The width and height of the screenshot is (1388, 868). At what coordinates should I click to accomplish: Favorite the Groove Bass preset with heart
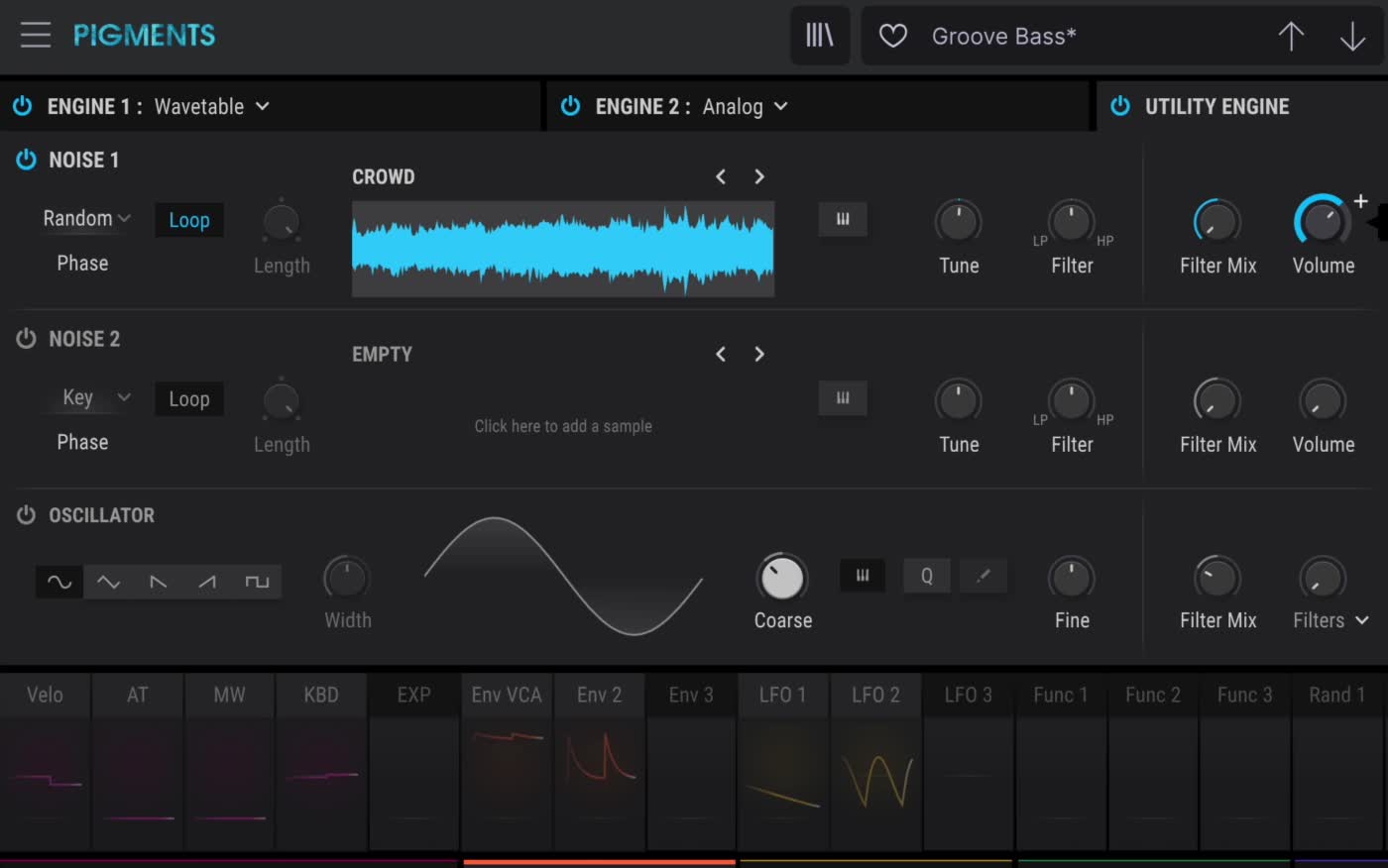coord(893,37)
